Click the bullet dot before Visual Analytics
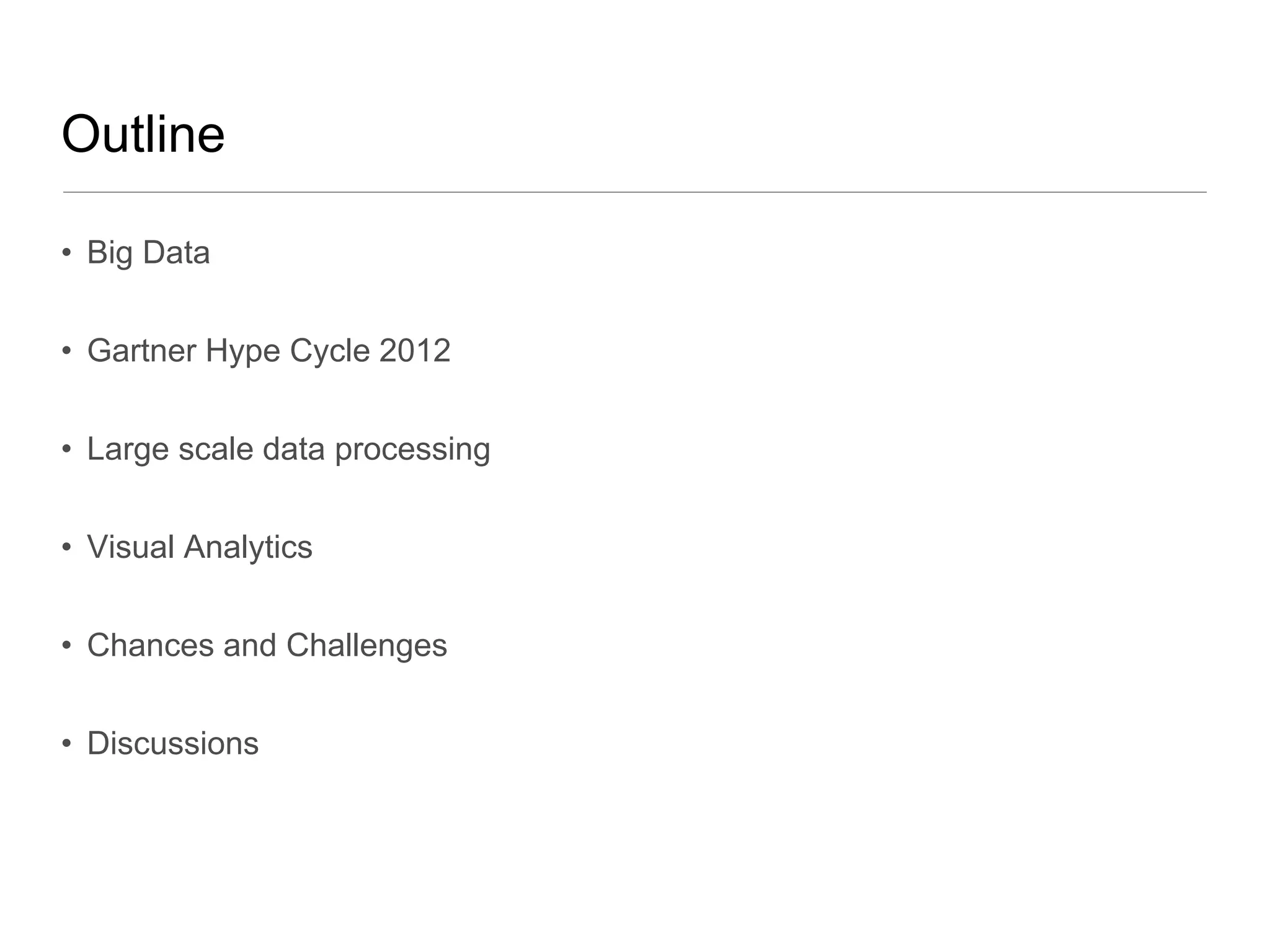The width and height of the screenshot is (1270, 952). 67,547
